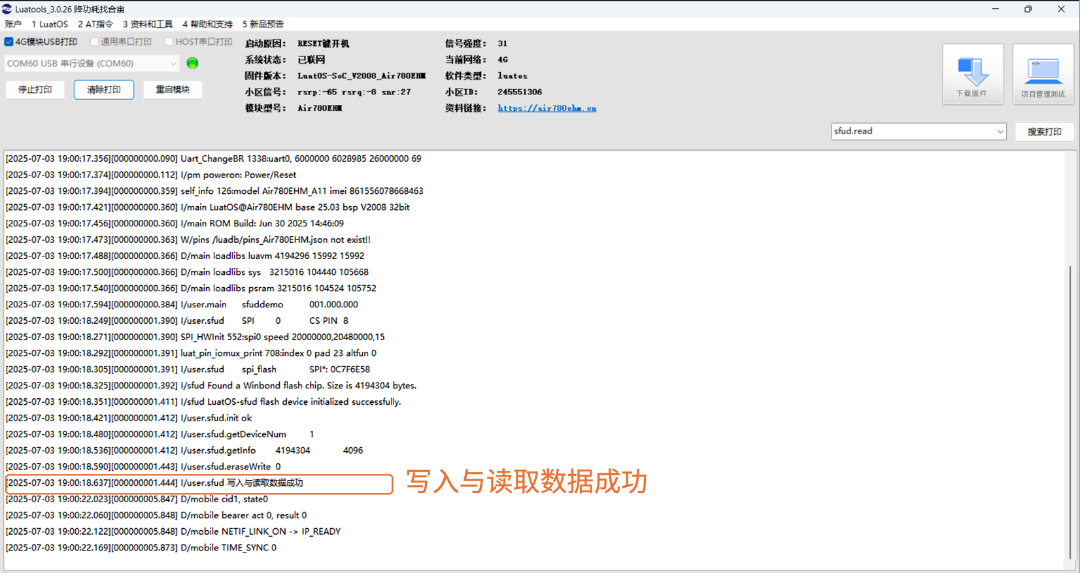Click the cell ID value 245551306
Image resolution: width=1080 pixels, height=573 pixels.
[519, 92]
